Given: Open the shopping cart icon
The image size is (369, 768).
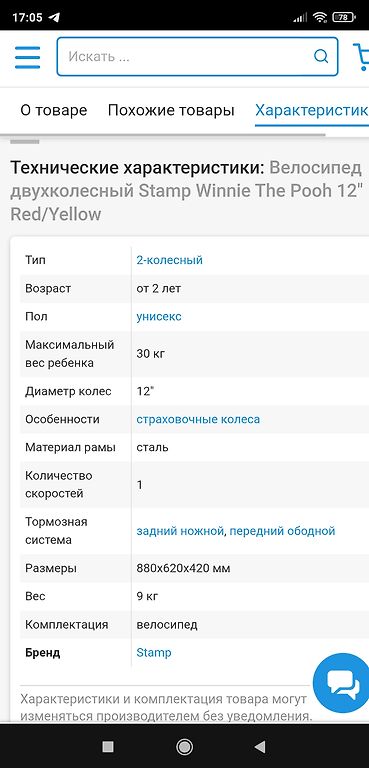Looking at the screenshot, I should click(361, 57).
